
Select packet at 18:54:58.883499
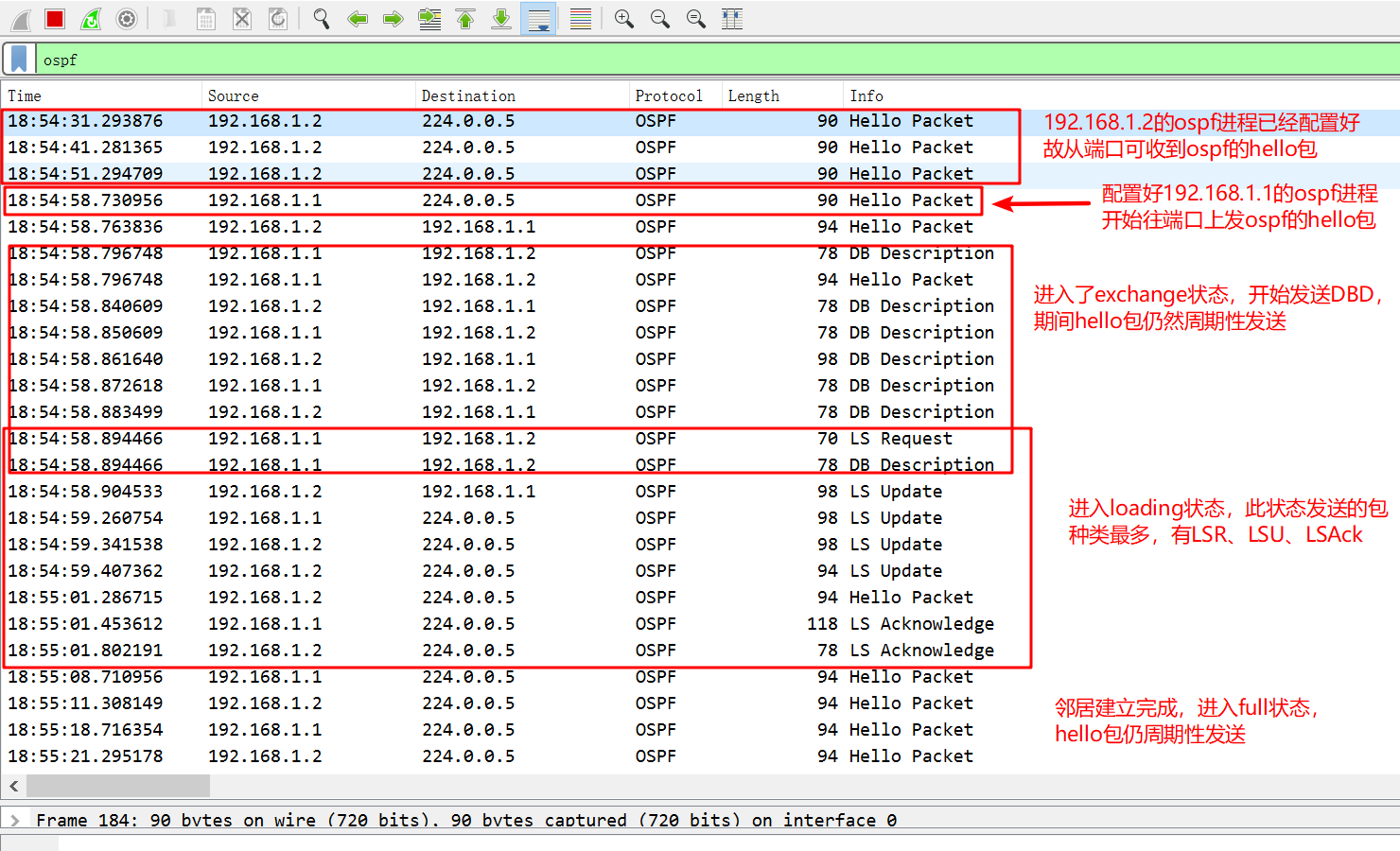tap(700, 412)
